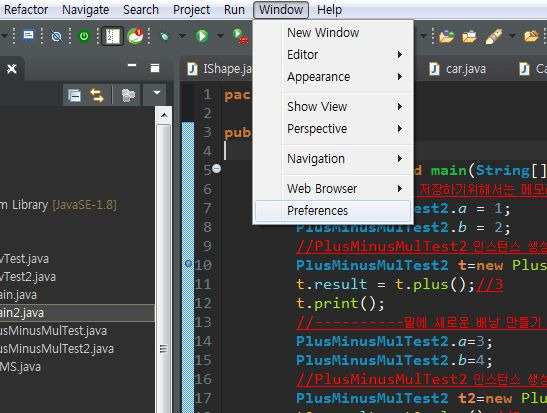The width and height of the screenshot is (547, 413).
Task: Select the usMinusMulTest.java file
Action: [x=53, y=331]
